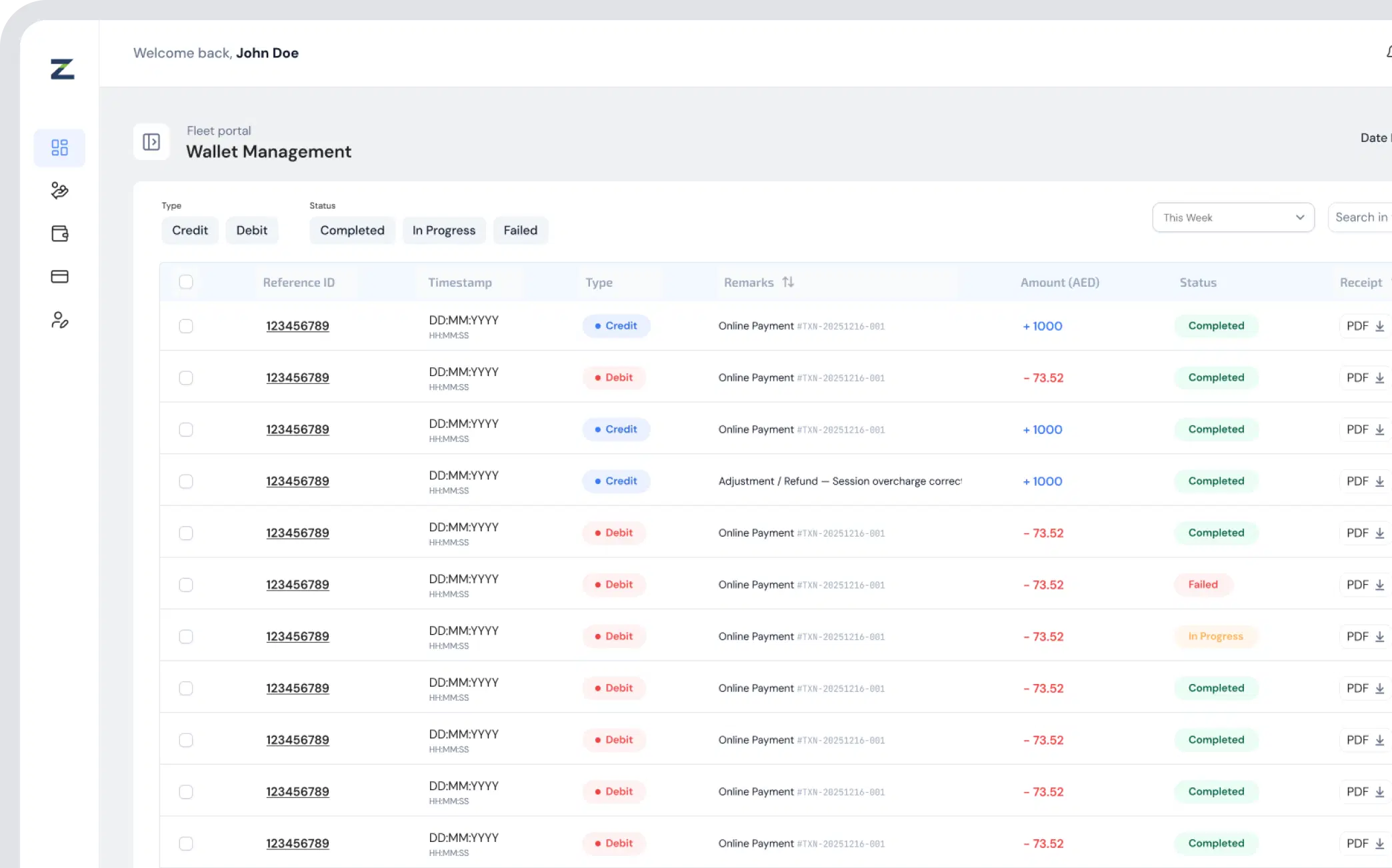Click the Remarks column header label

749,283
